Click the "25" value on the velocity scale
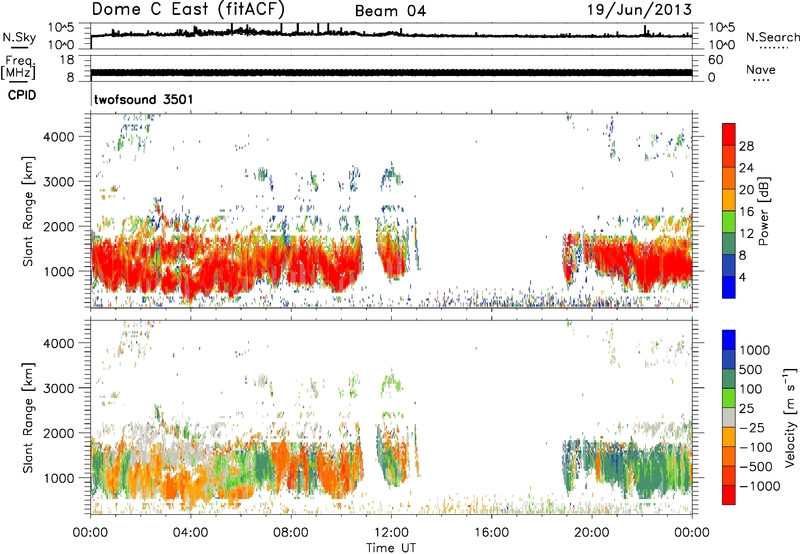 tap(746, 408)
